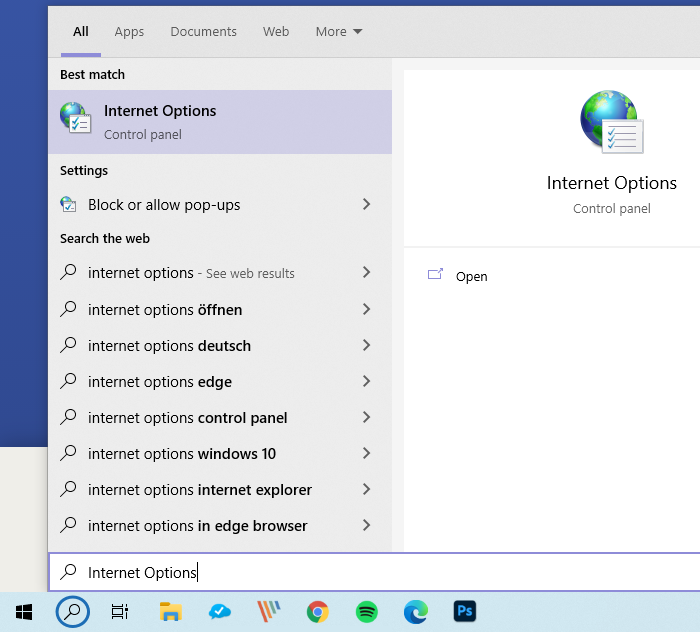Click search icon beside 'internet options öffnen'
The image size is (700, 632).
pos(68,309)
